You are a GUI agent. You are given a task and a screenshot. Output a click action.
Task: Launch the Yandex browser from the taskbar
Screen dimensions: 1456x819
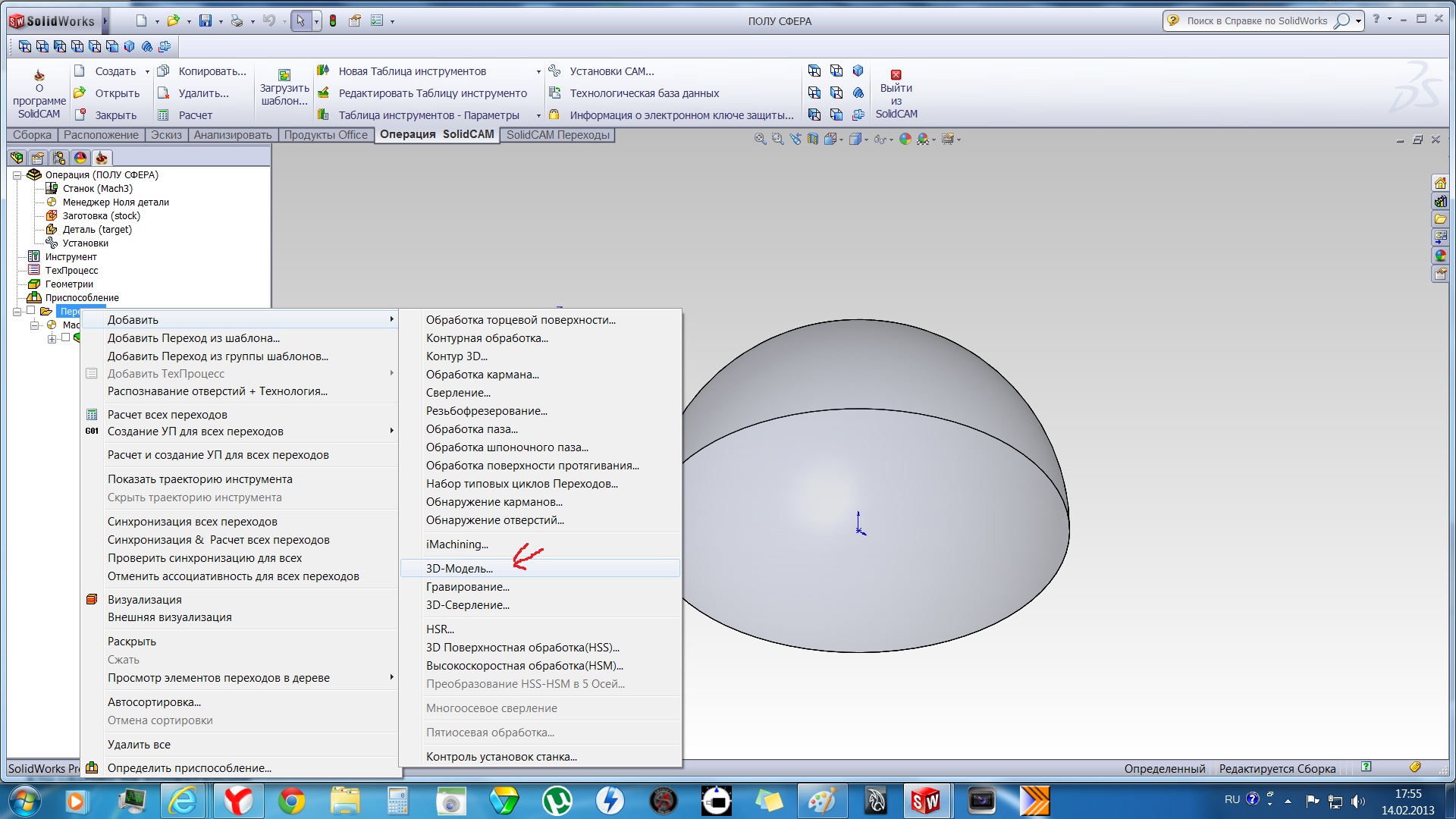[x=238, y=801]
